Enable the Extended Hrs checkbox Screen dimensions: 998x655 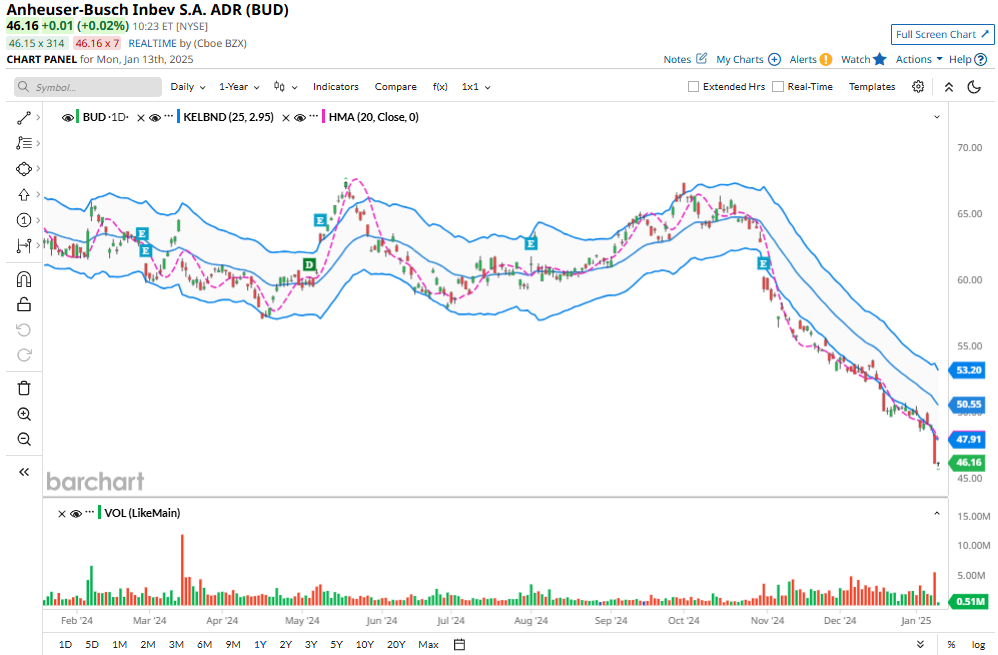pos(694,87)
